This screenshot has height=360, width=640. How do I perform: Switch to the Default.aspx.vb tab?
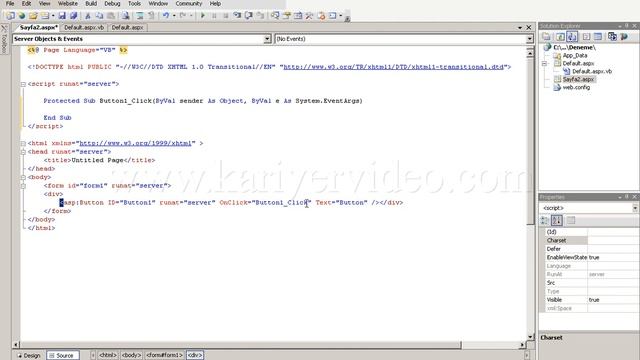click(x=84, y=27)
